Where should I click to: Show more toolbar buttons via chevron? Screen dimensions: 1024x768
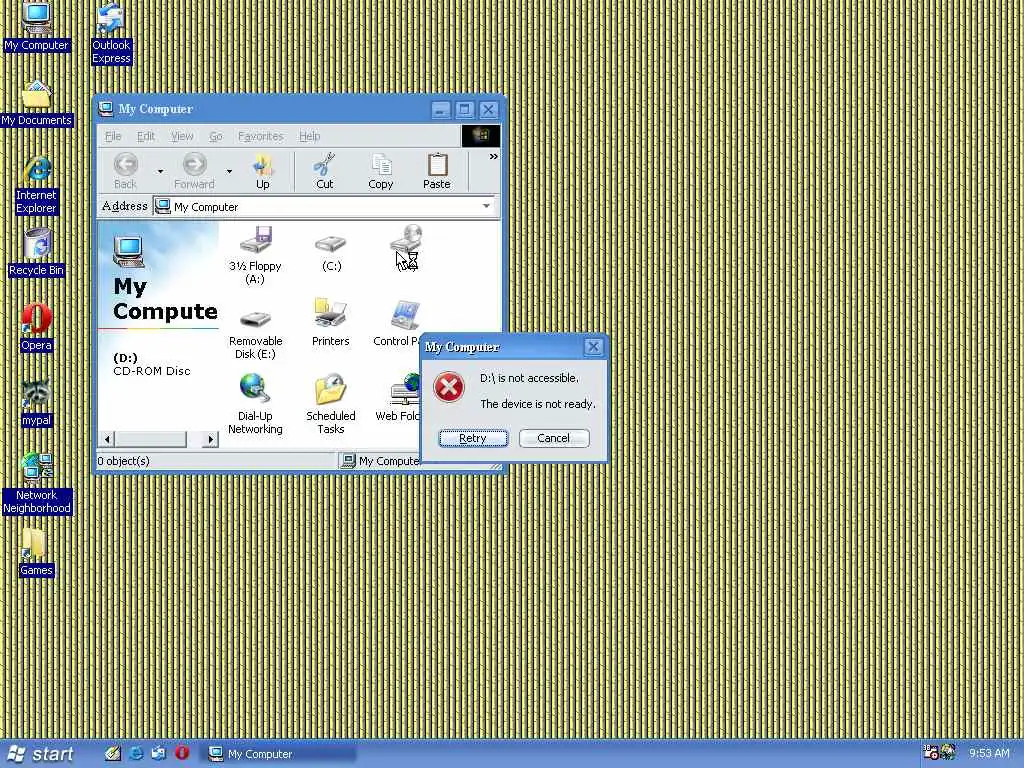[493, 157]
